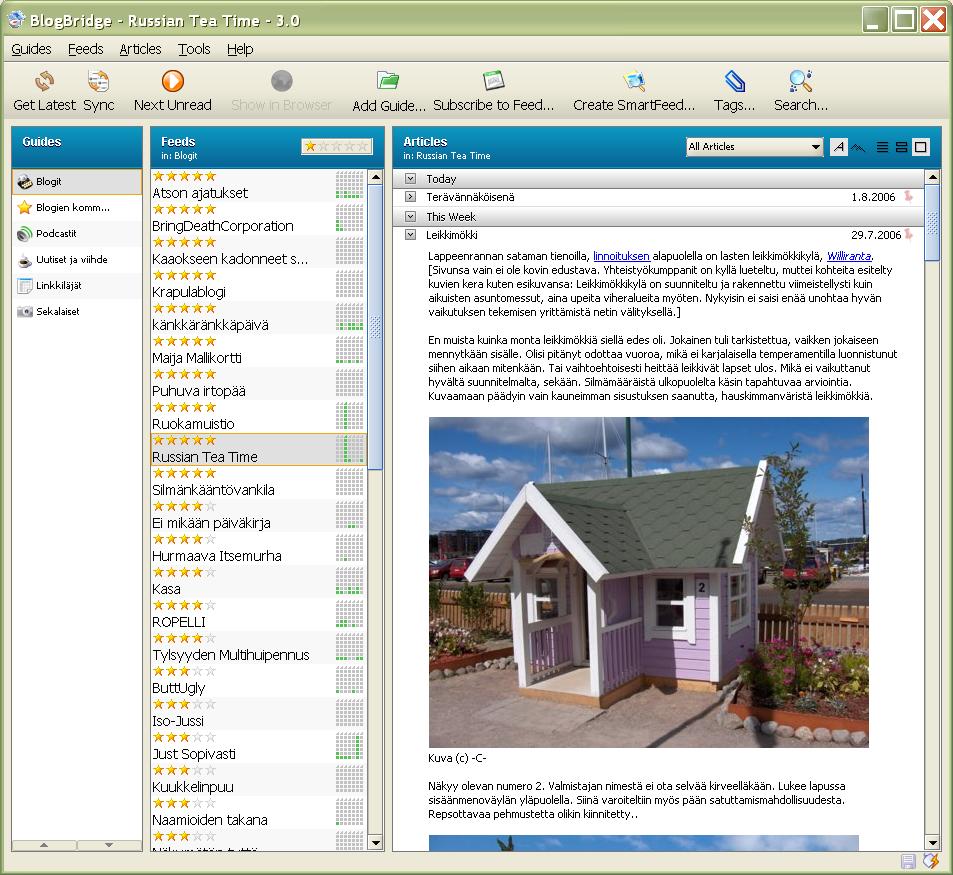Click Subscribe to Feed icon
This screenshot has height=875, width=953.
pos(493,82)
